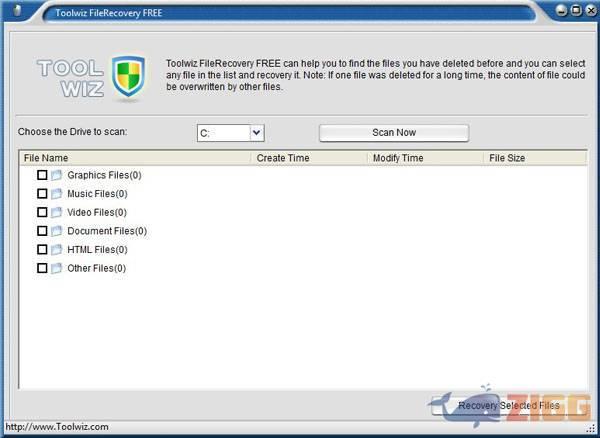The height and width of the screenshot is (438, 600).
Task: Open the drive selection dropdown
Action: point(257,133)
